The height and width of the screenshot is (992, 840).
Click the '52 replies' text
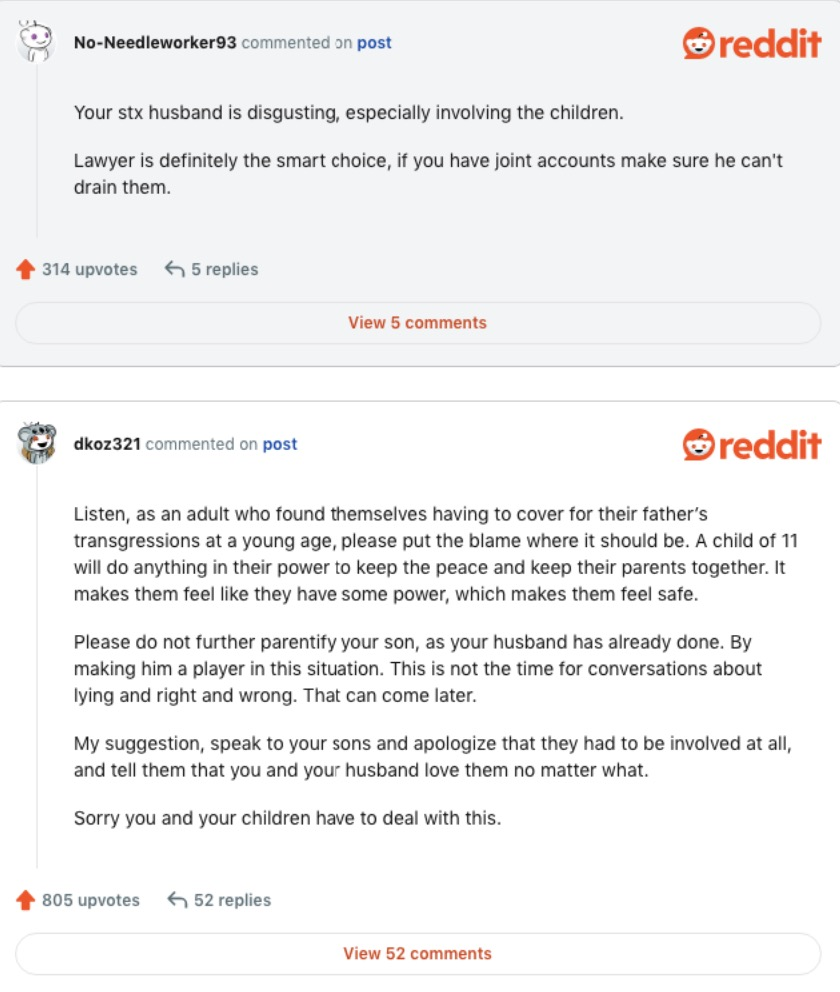232,900
